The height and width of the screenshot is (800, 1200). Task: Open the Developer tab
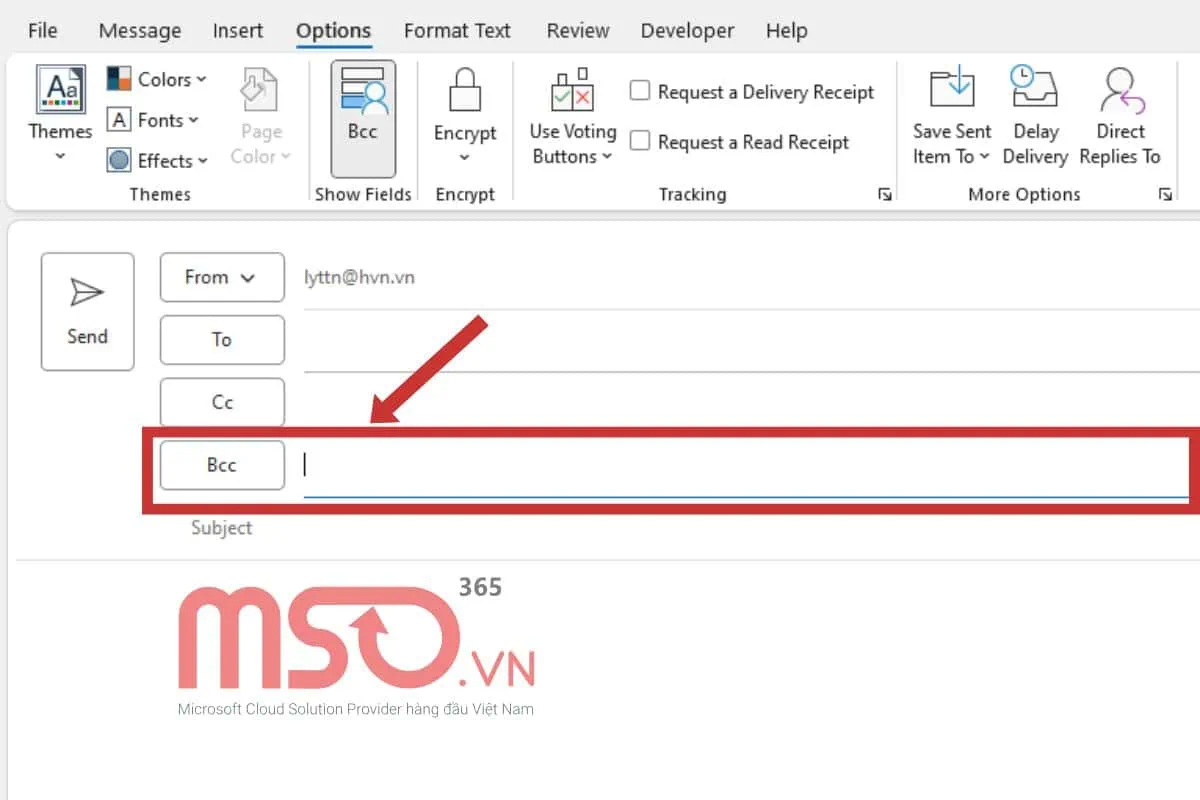pyautogui.click(x=686, y=30)
